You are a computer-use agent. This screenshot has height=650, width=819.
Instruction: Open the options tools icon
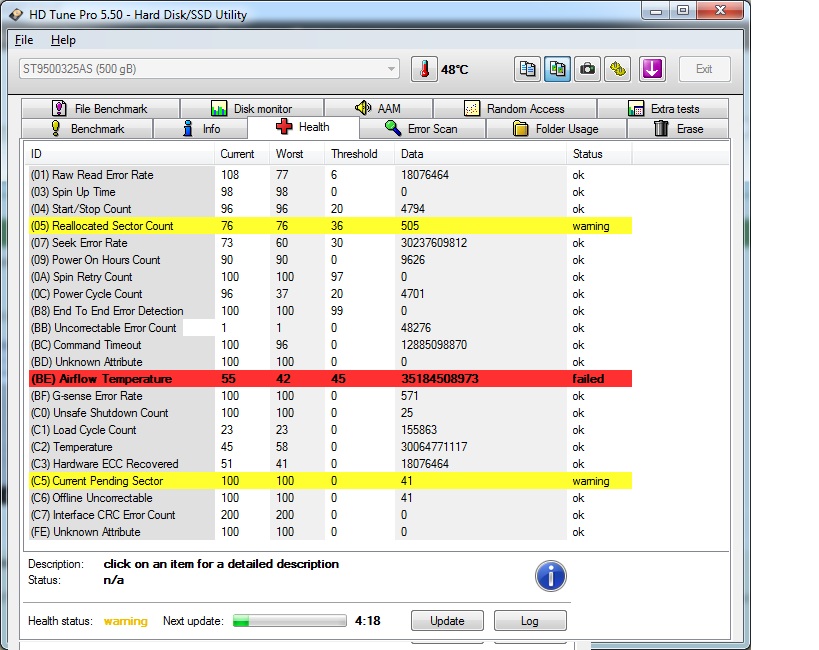[x=617, y=69]
